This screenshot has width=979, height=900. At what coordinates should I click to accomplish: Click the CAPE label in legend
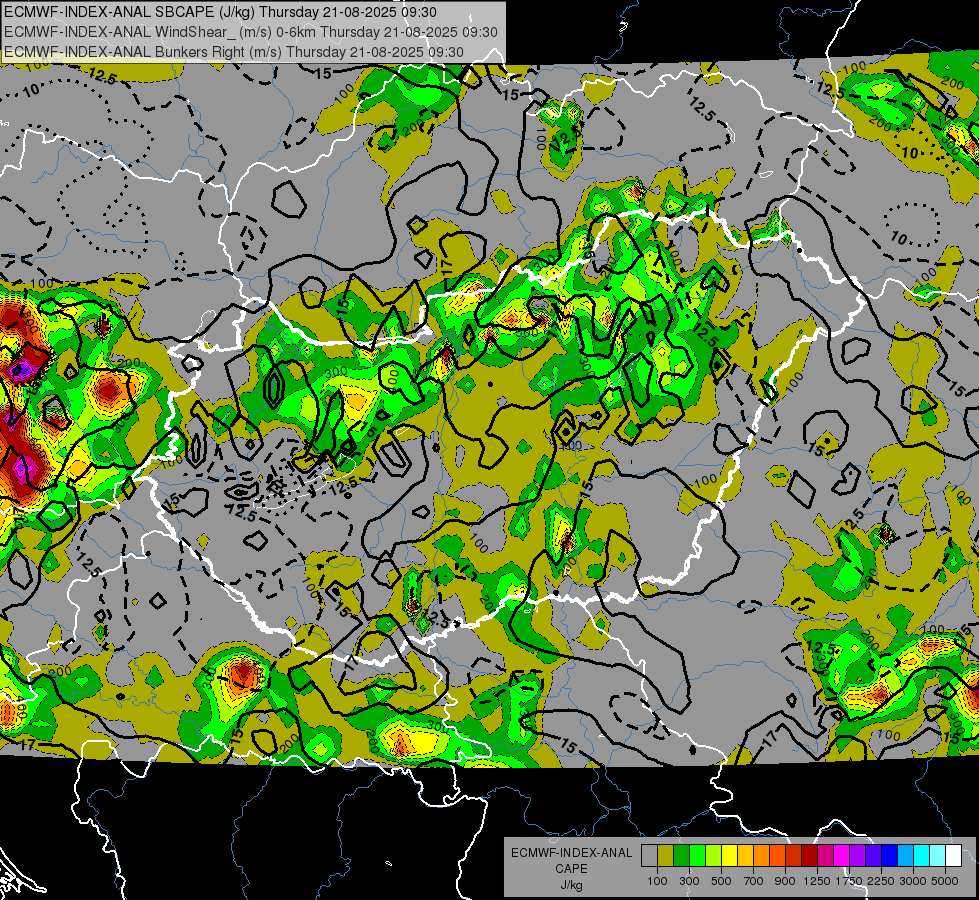click(571, 868)
